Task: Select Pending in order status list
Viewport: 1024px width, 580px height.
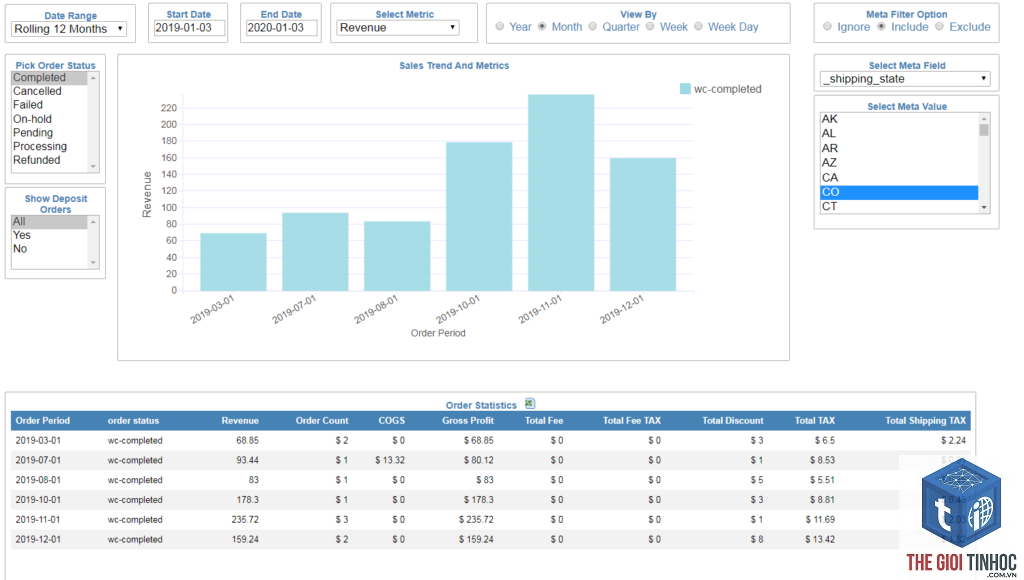Action: (x=49, y=133)
